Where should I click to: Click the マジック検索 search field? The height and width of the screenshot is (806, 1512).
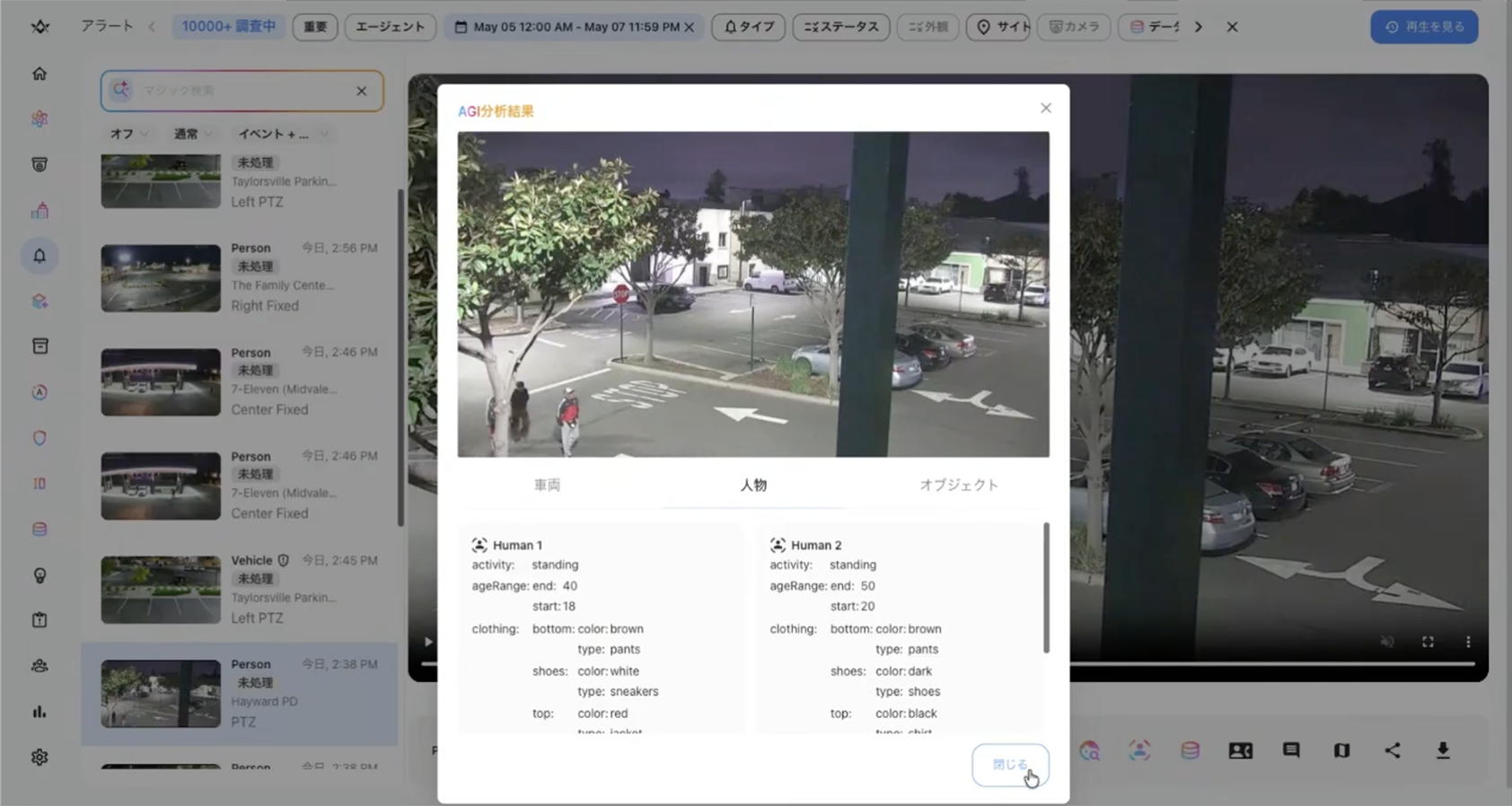point(242,91)
